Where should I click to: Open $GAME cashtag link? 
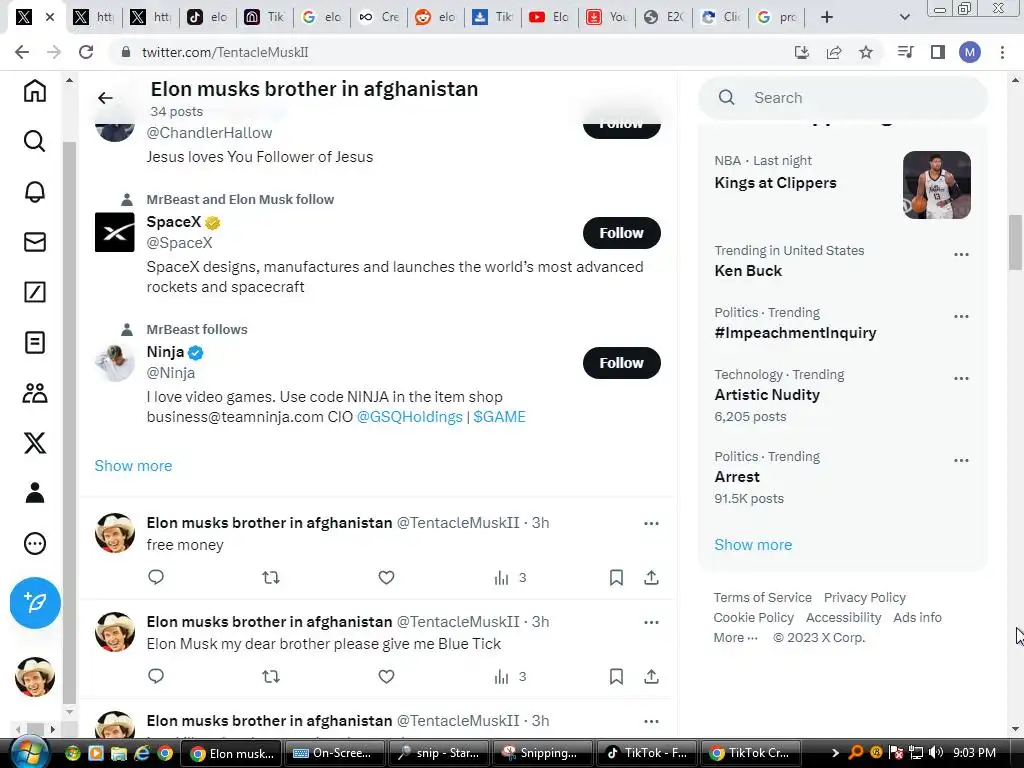pos(500,417)
